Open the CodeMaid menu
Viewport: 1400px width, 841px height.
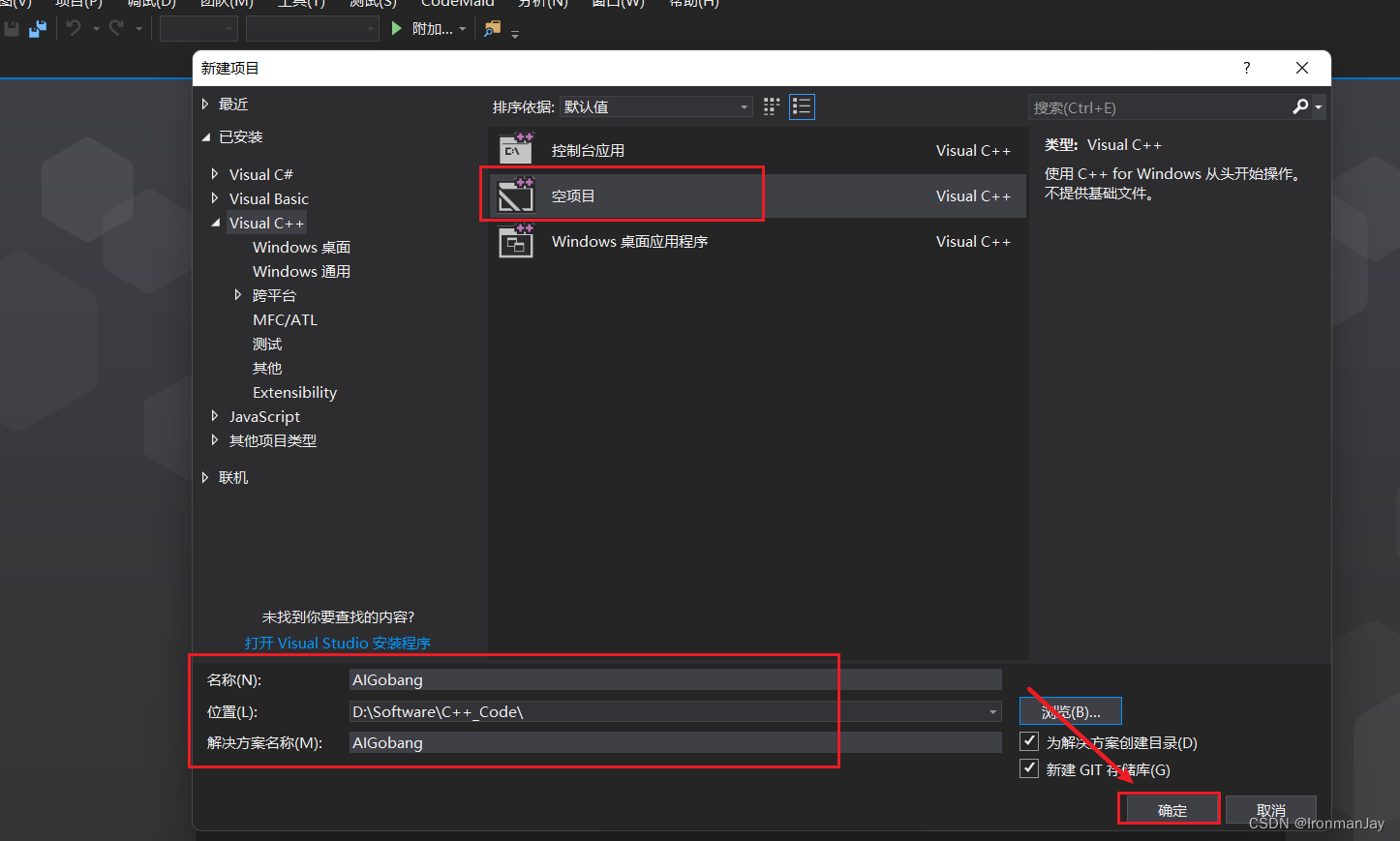pos(457,4)
